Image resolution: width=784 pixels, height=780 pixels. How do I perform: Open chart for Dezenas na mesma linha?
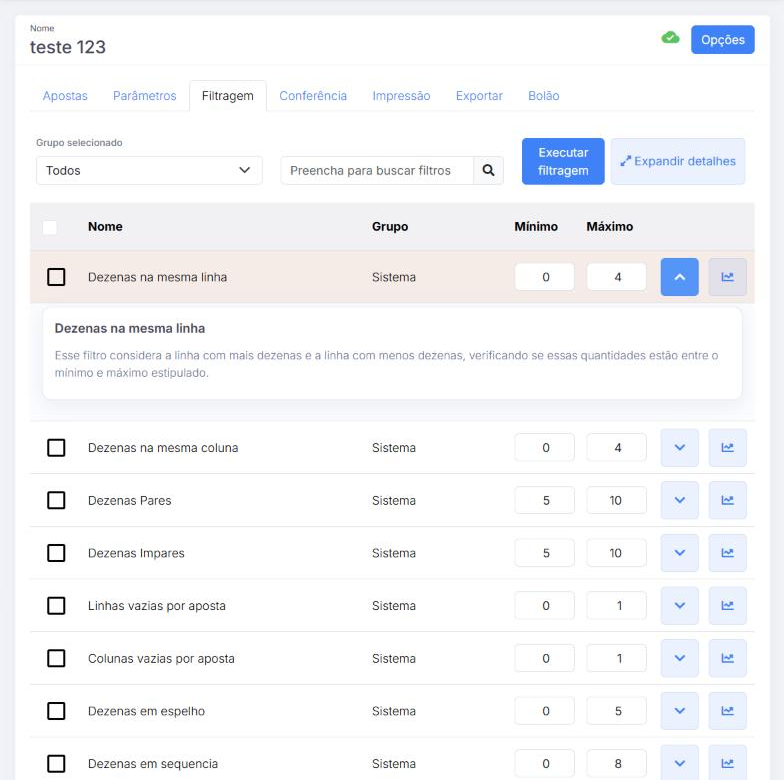(x=728, y=277)
